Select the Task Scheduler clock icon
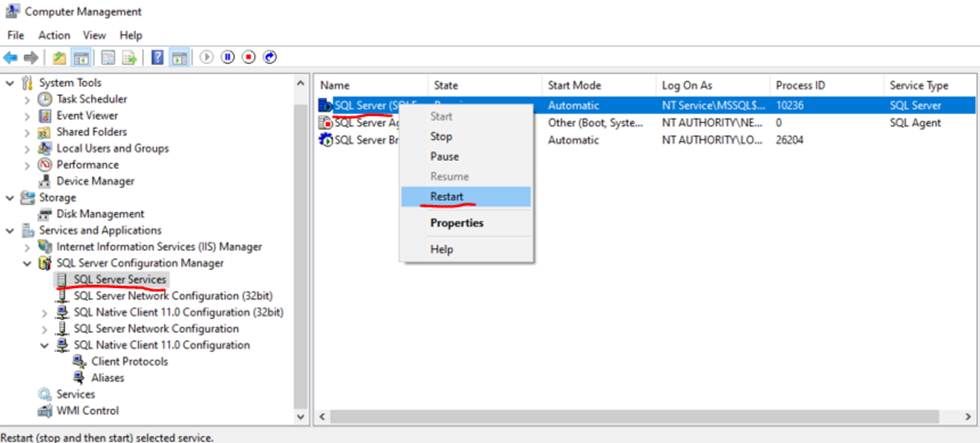This screenshot has width=980, height=443. 45,99
